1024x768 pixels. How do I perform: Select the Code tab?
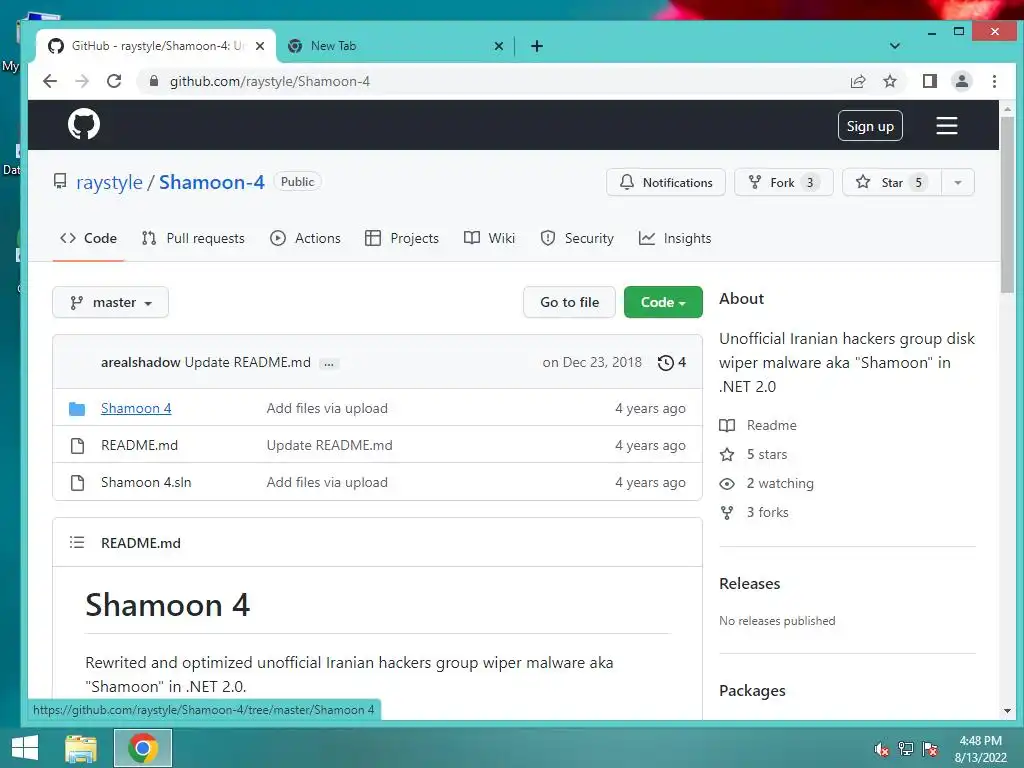(x=88, y=238)
